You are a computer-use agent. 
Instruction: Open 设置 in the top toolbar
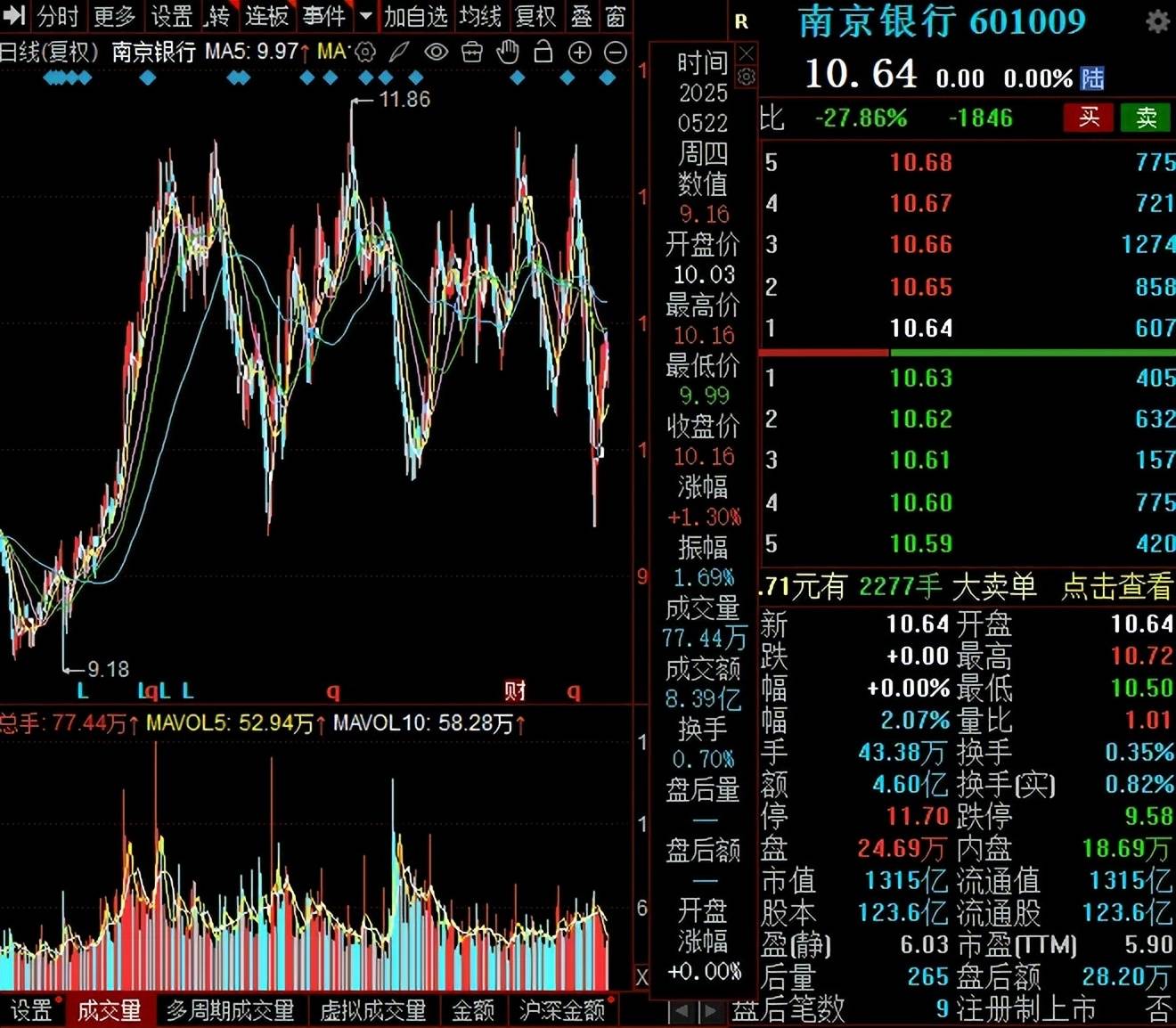pyautogui.click(x=172, y=16)
